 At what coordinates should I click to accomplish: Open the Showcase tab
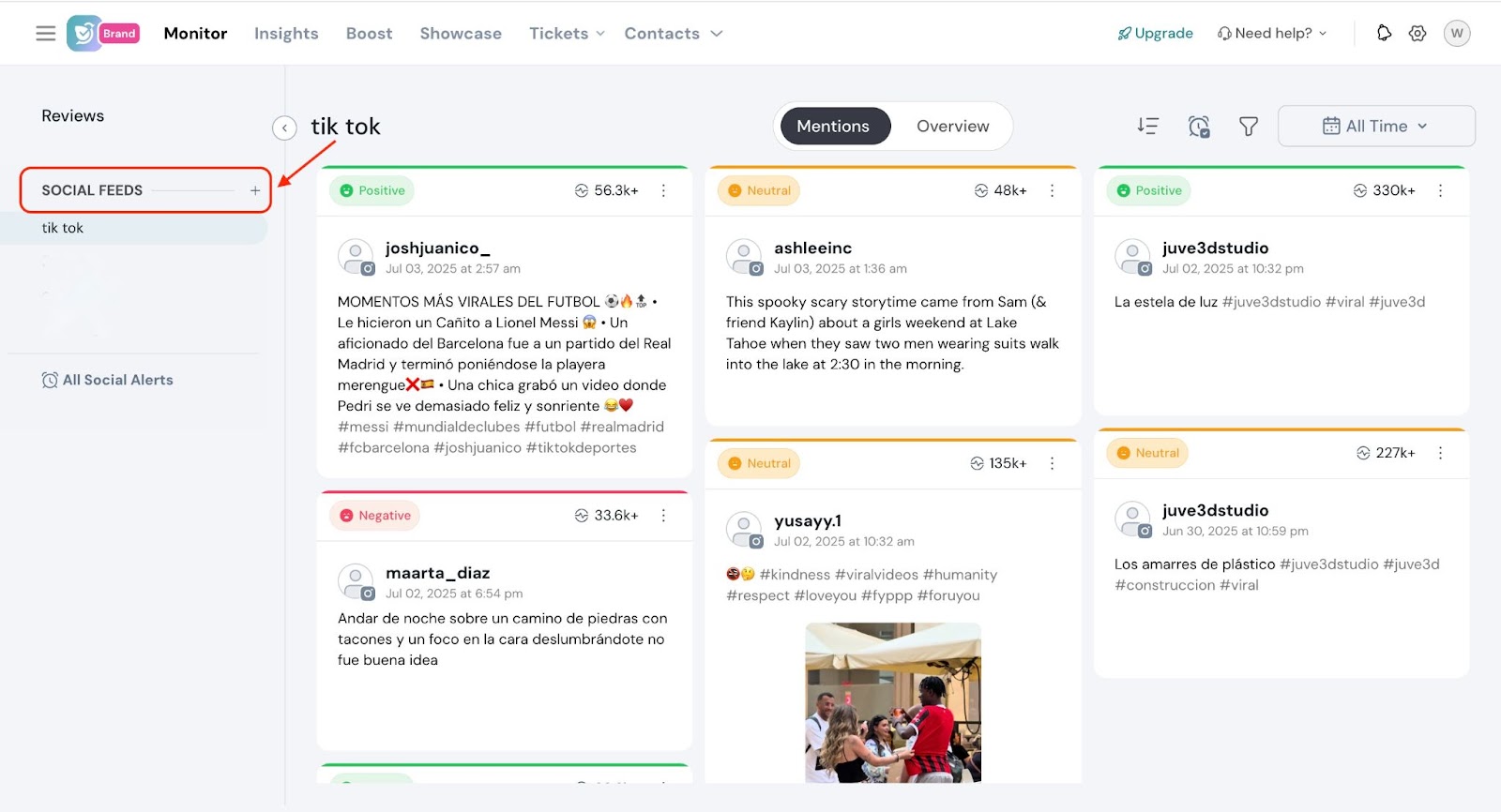point(461,34)
